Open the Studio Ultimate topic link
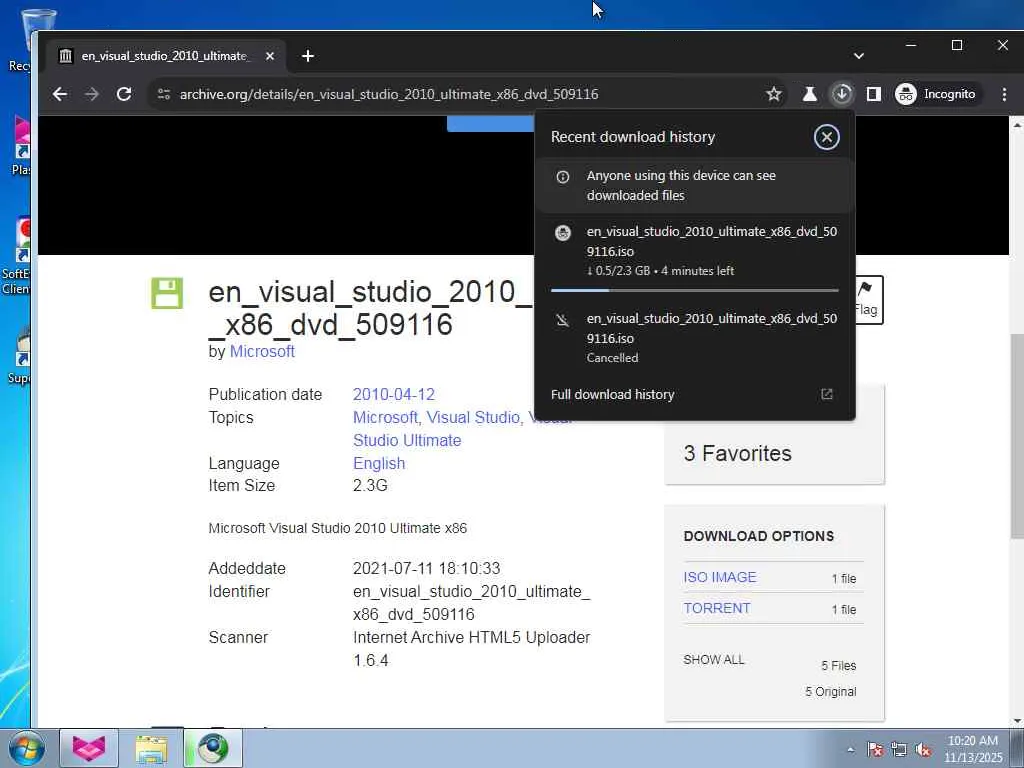Screen dimensions: 1024x768 (407, 440)
